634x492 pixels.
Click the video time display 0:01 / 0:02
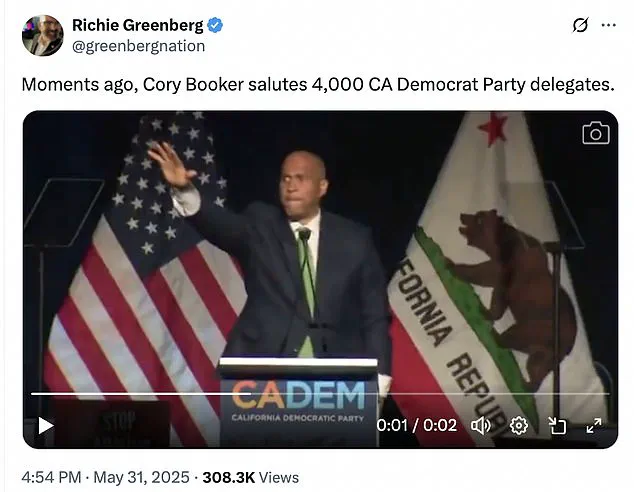pyautogui.click(x=416, y=425)
